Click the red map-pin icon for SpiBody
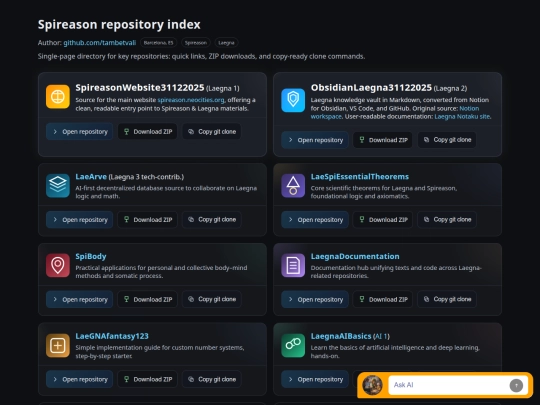 coord(58,266)
